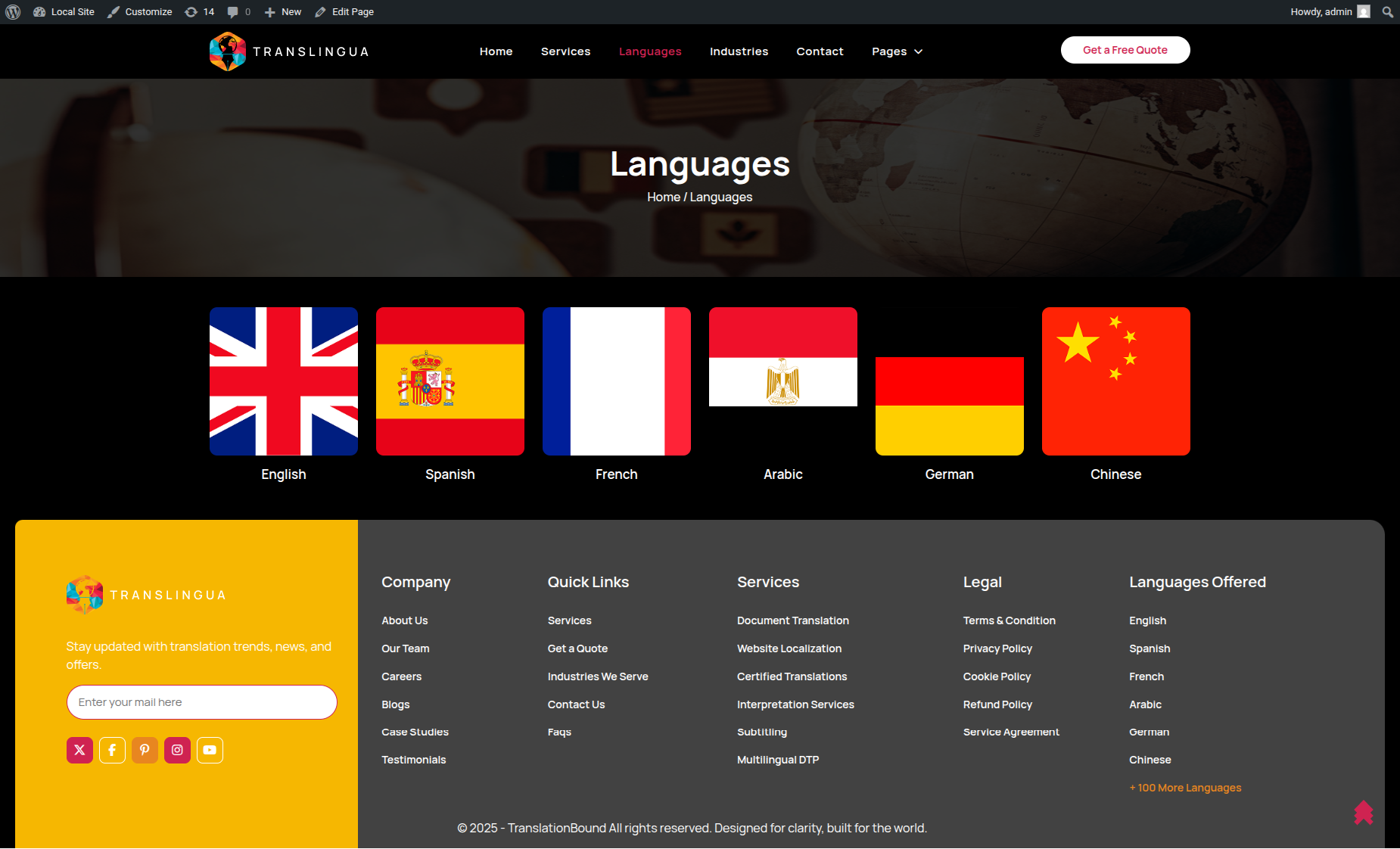Expand the Pages dropdown menu
Screen dimensions: 1400x849
coord(897,51)
